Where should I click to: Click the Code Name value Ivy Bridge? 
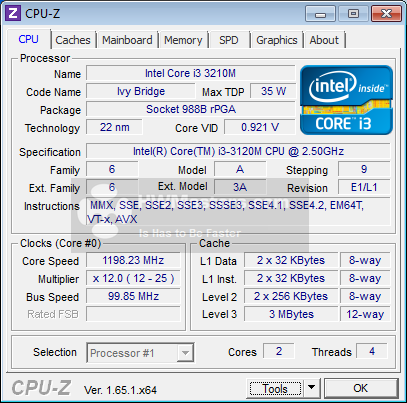tap(141, 91)
